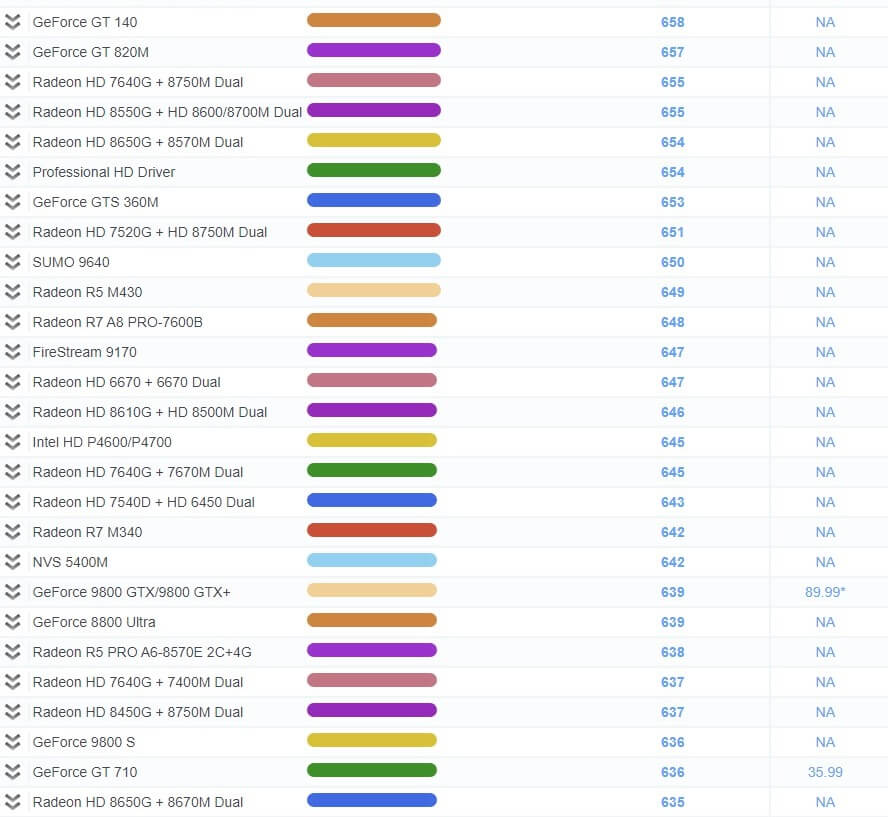888x817 pixels.
Task: Click the green bar for Professional HD Driver
Action: pos(374,170)
